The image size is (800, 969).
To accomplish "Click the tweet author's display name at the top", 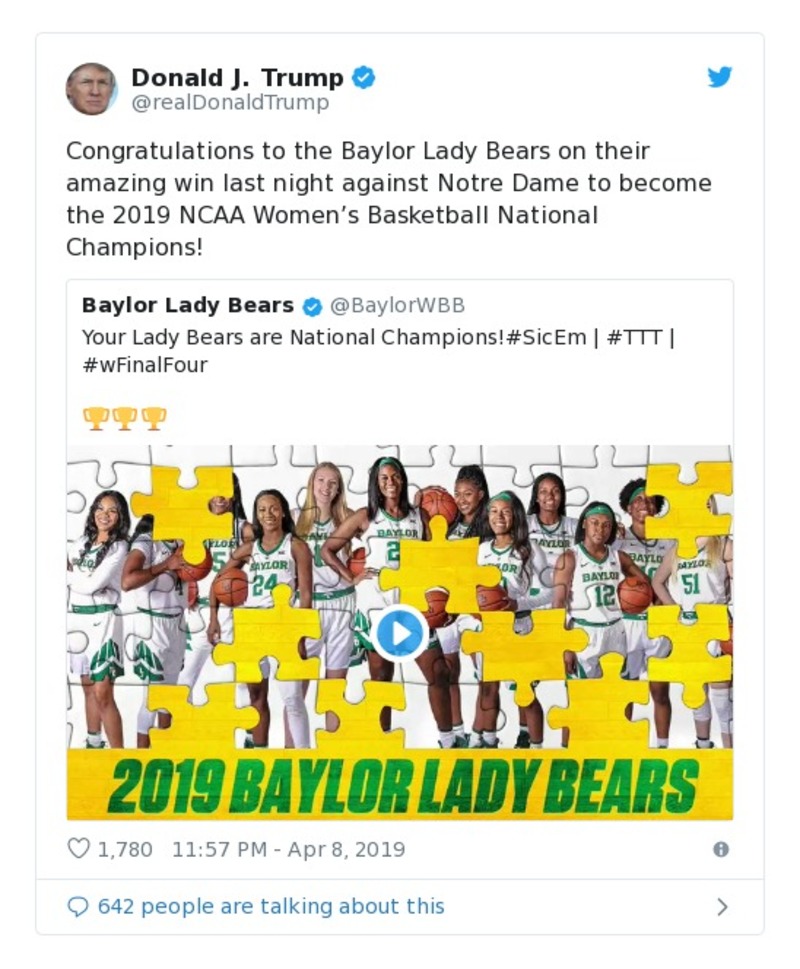I will pyautogui.click(x=237, y=77).
